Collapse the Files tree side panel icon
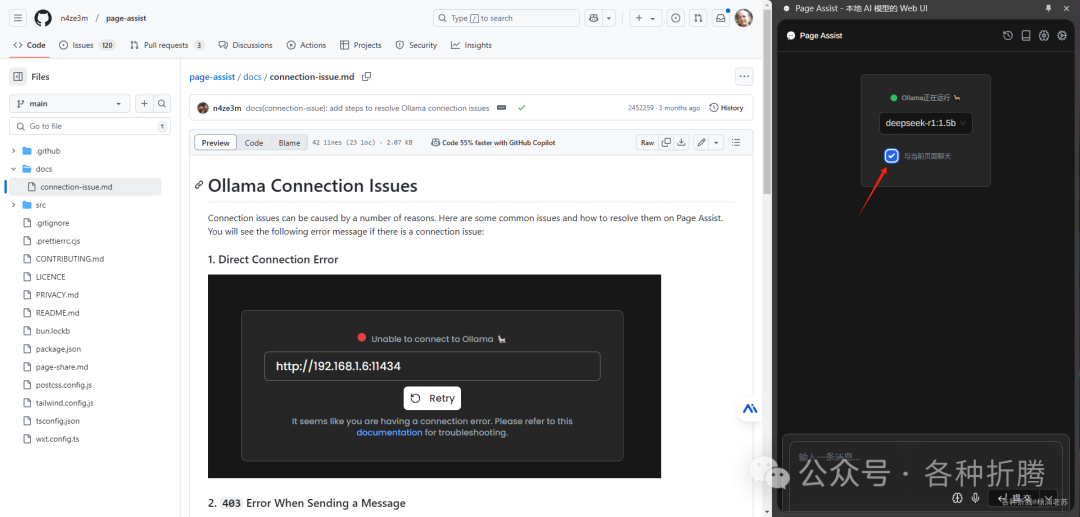 tap(19, 76)
